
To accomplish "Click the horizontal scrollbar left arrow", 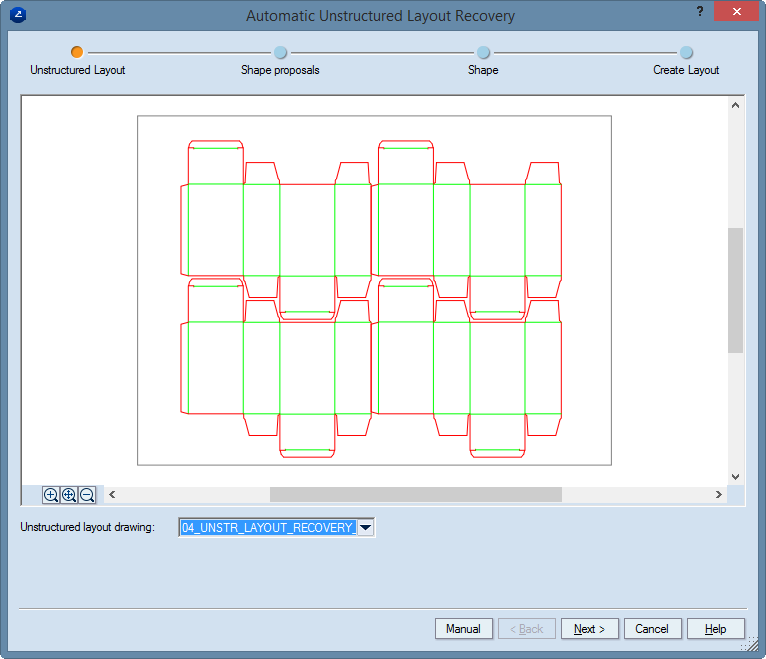I will click(112, 494).
